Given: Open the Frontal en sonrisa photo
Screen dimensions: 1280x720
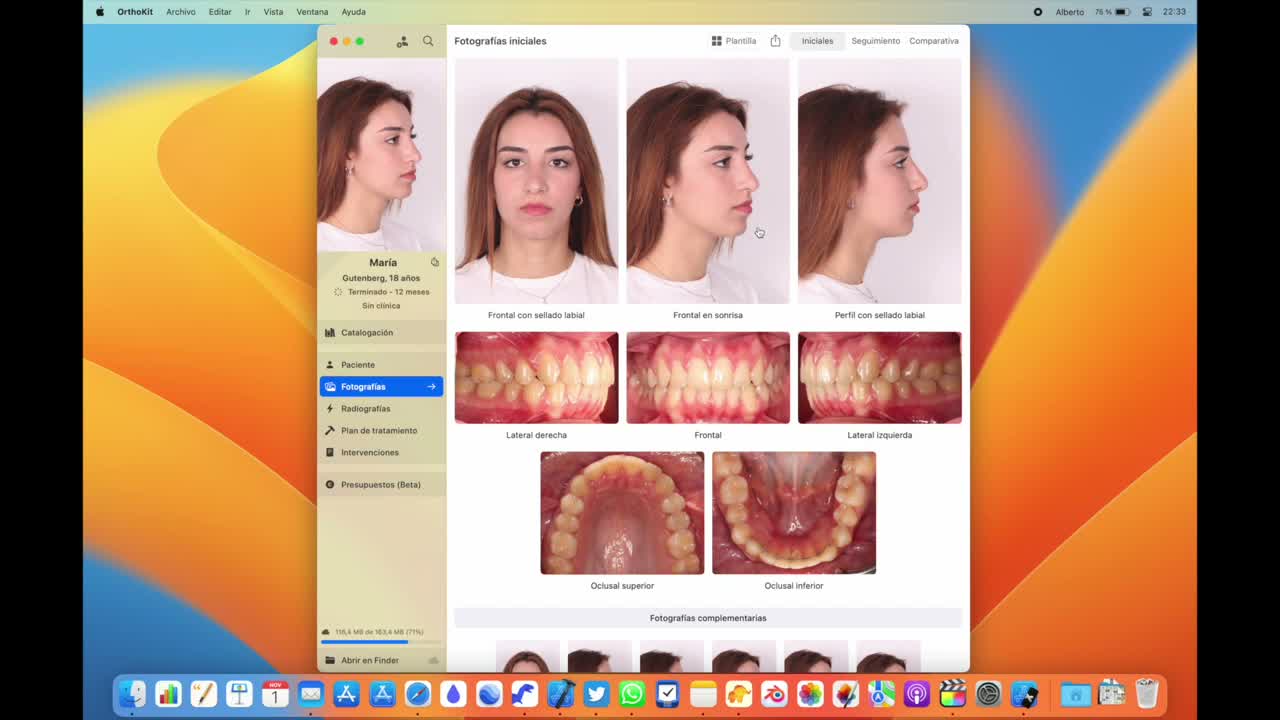Looking at the screenshot, I should [x=708, y=181].
